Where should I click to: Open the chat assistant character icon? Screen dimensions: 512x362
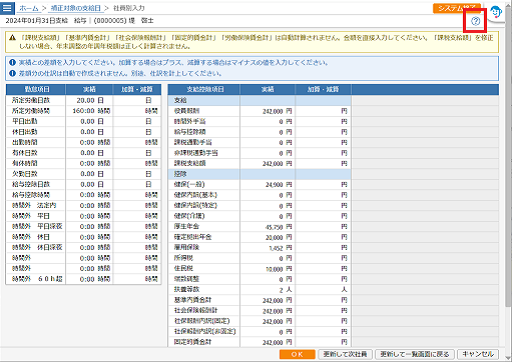tap(496, 12)
